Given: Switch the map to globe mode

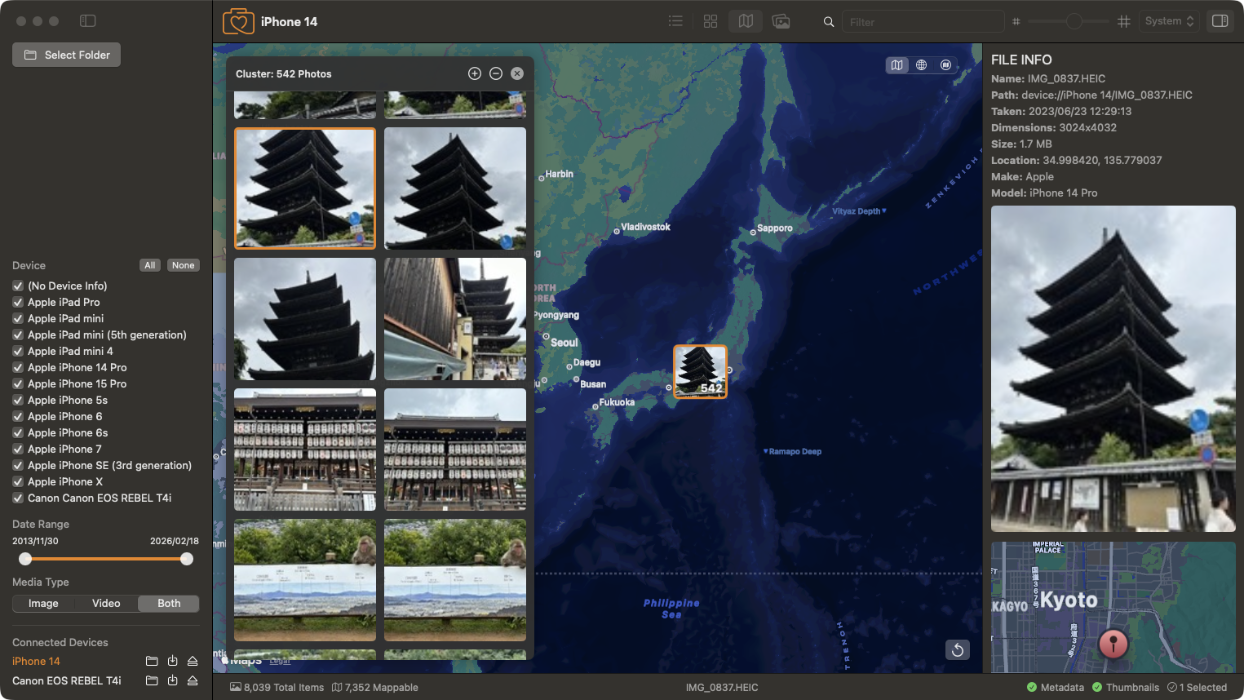Looking at the screenshot, I should pyautogui.click(x=921, y=64).
